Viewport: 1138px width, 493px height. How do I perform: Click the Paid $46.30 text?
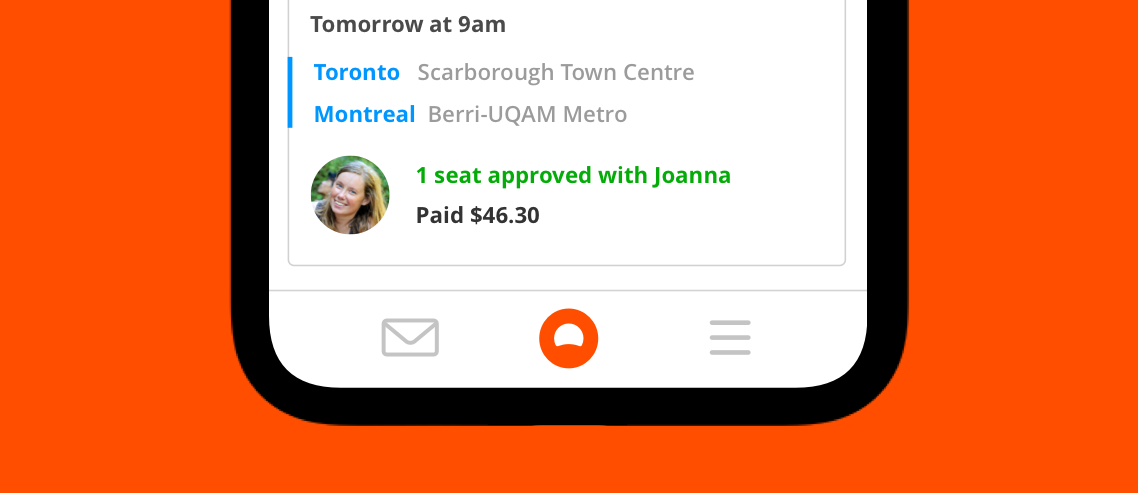(478, 215)
